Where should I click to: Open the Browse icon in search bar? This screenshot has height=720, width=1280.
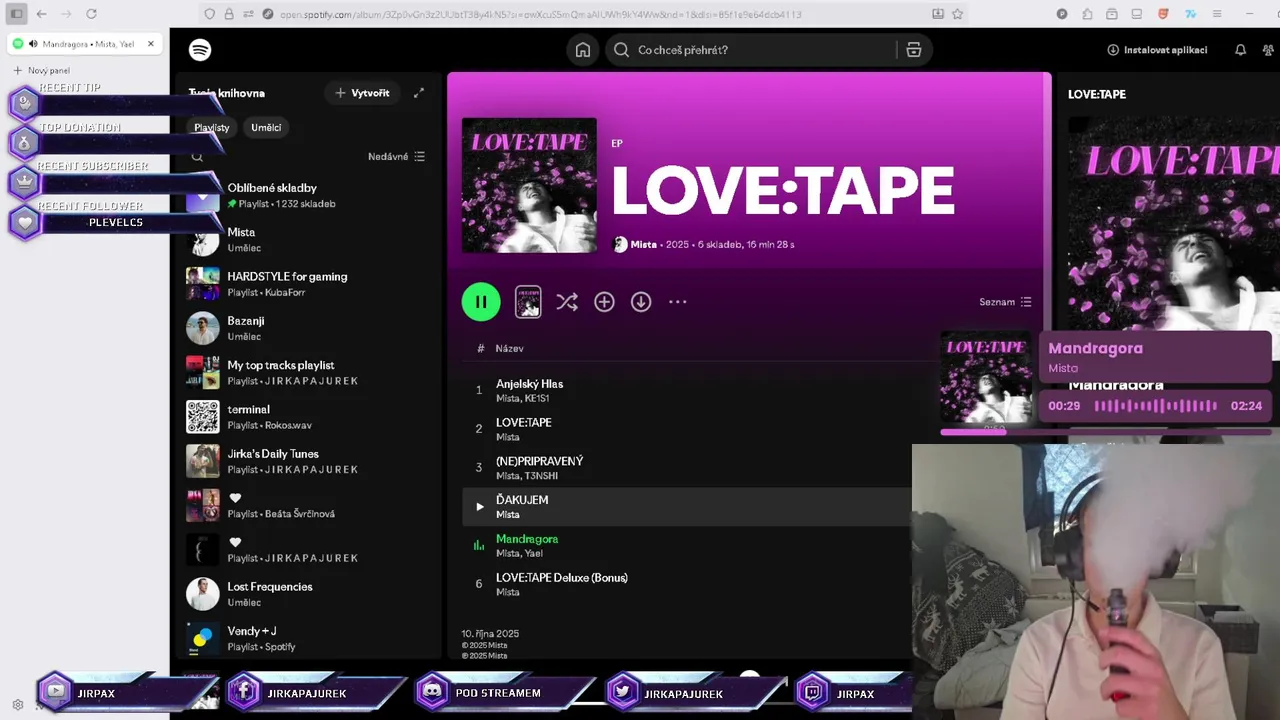tap(913, 50)
